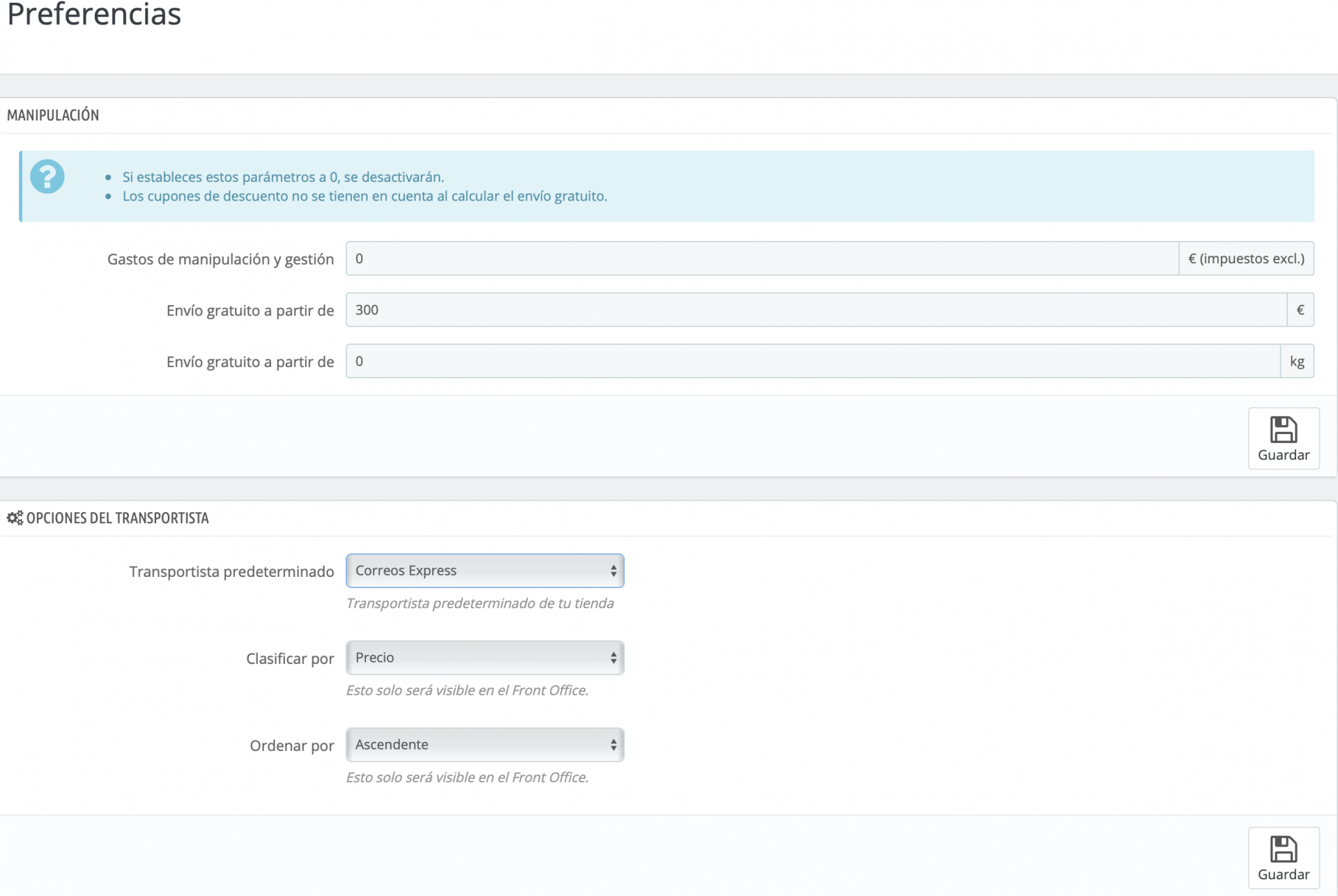This screenshot has width=1338, height=896.
Task: Click the blue question-mark help icon
Action: click(x=47, y=177)
